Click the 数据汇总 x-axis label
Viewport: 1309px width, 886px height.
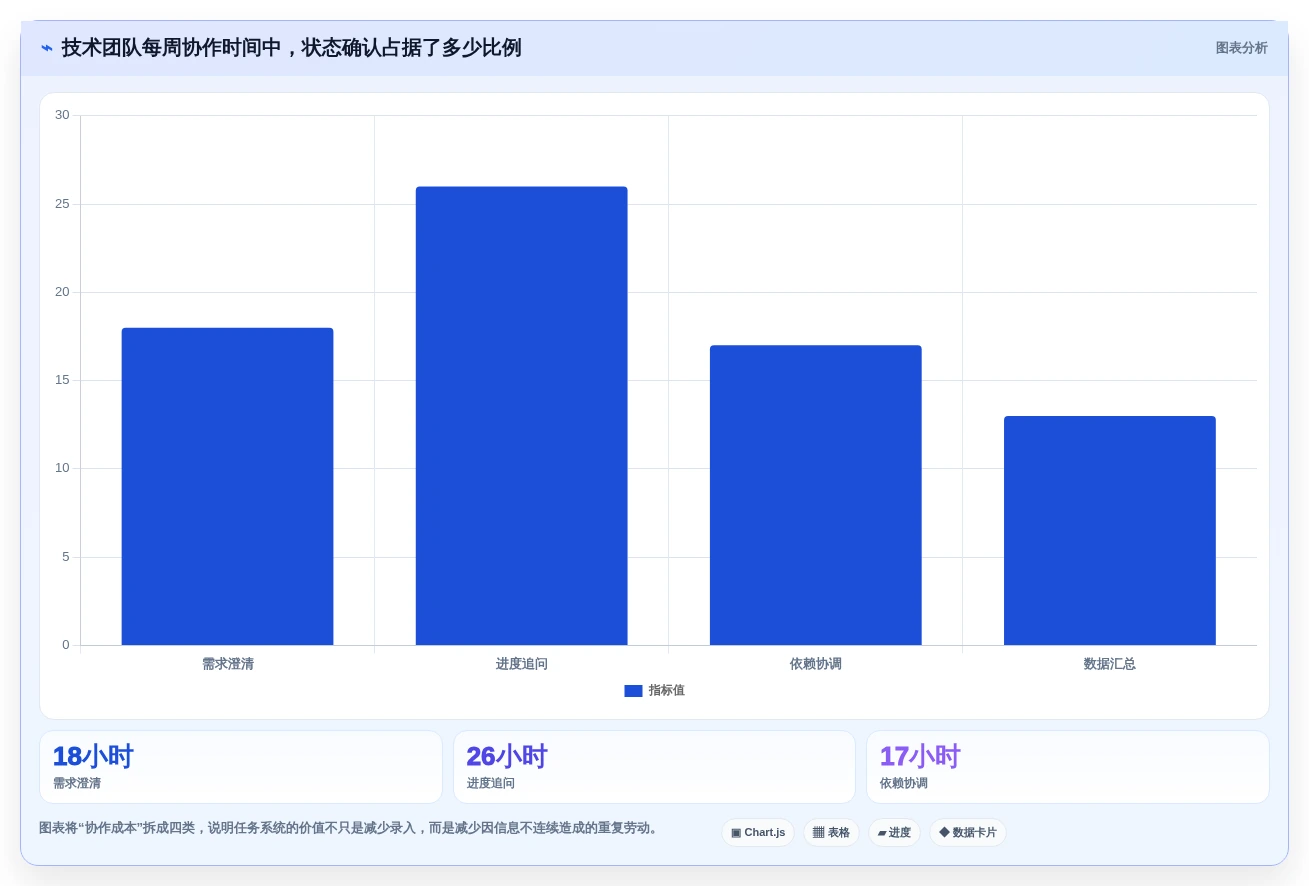1110,664
